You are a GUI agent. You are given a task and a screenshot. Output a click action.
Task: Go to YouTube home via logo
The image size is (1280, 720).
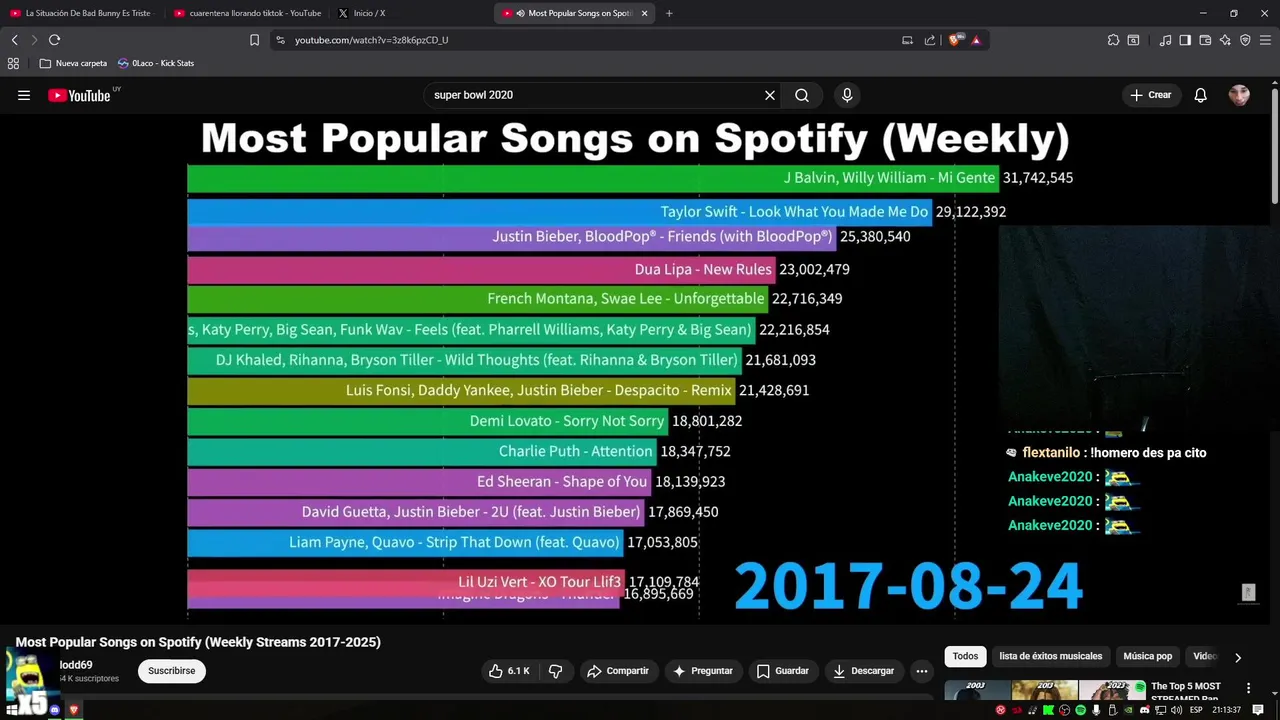[x=80, y=95]
